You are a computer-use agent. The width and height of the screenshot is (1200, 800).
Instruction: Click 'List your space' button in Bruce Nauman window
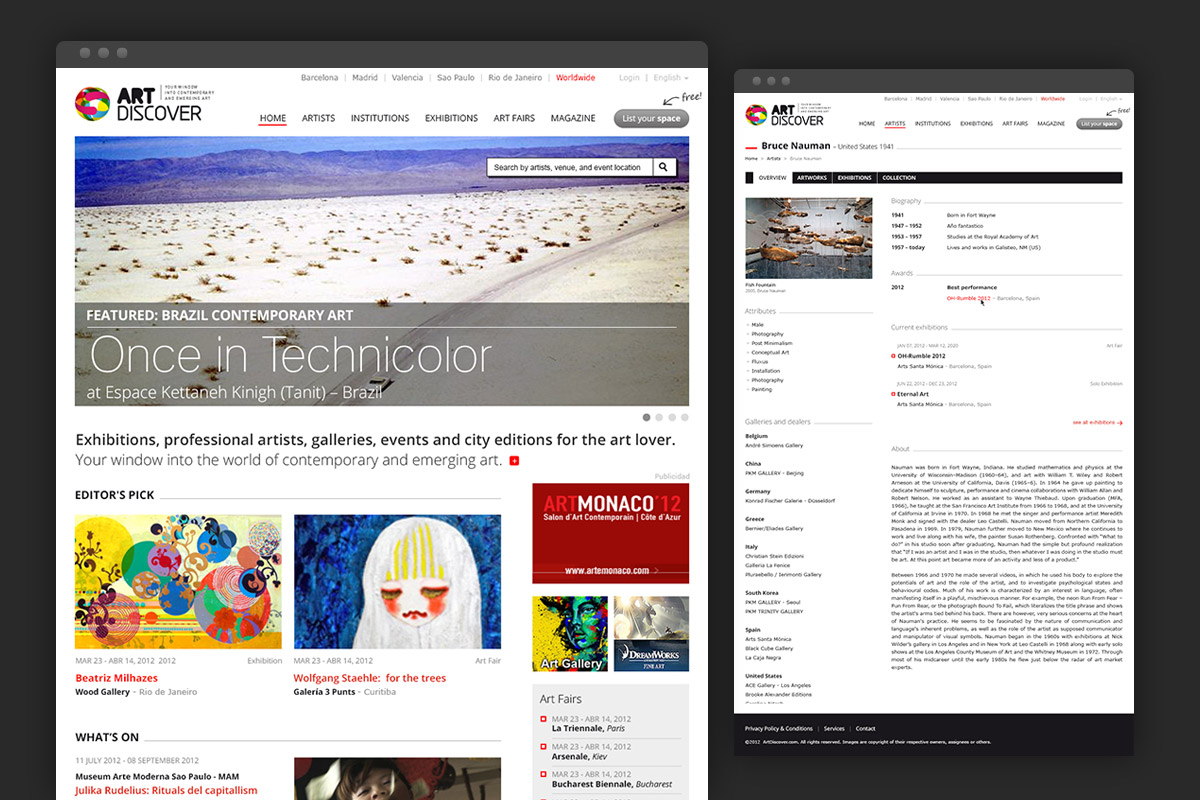coord(1100,124)
